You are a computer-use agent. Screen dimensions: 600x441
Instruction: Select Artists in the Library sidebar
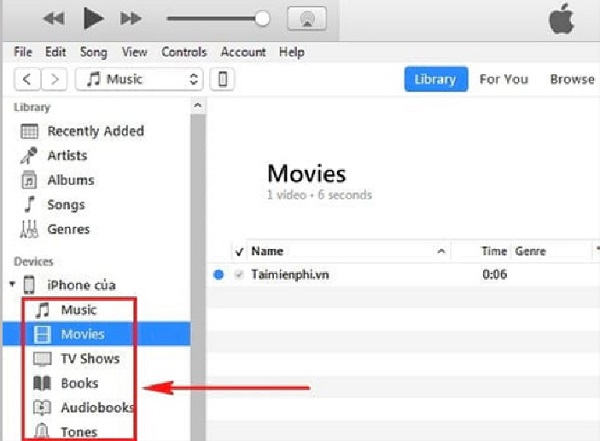(x=67, y=155)
